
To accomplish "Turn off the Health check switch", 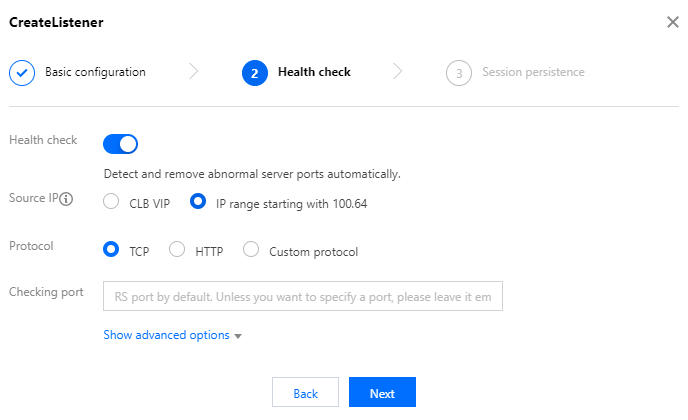I will pos(121,144).
